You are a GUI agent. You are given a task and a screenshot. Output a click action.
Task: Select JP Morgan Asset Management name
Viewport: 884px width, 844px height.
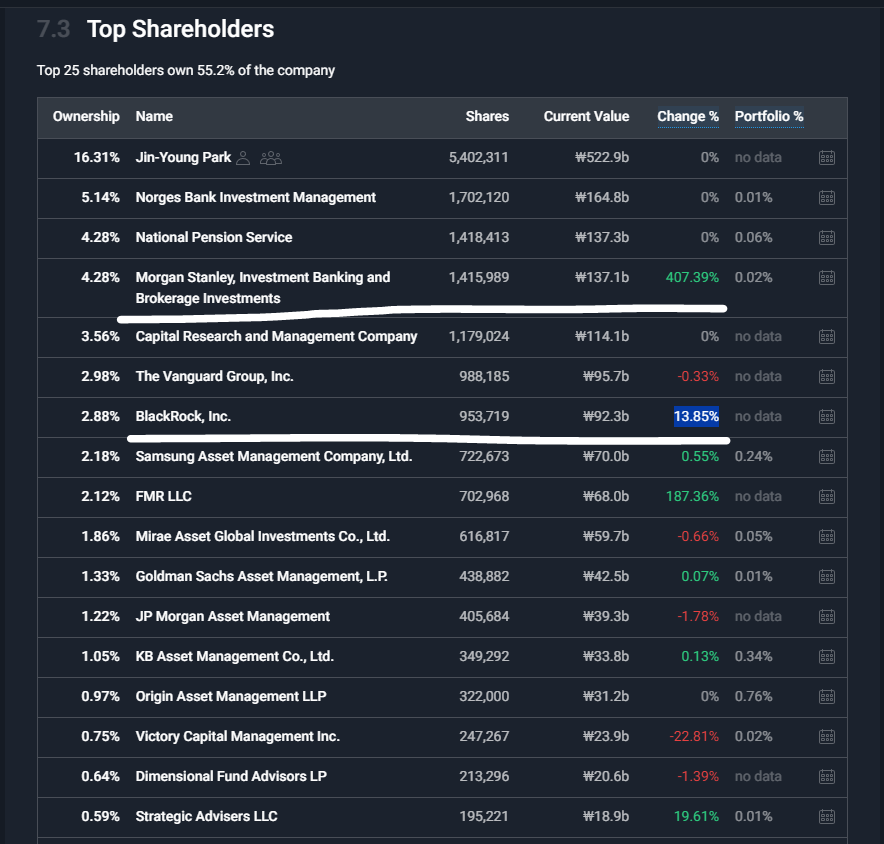pos(232,617)
